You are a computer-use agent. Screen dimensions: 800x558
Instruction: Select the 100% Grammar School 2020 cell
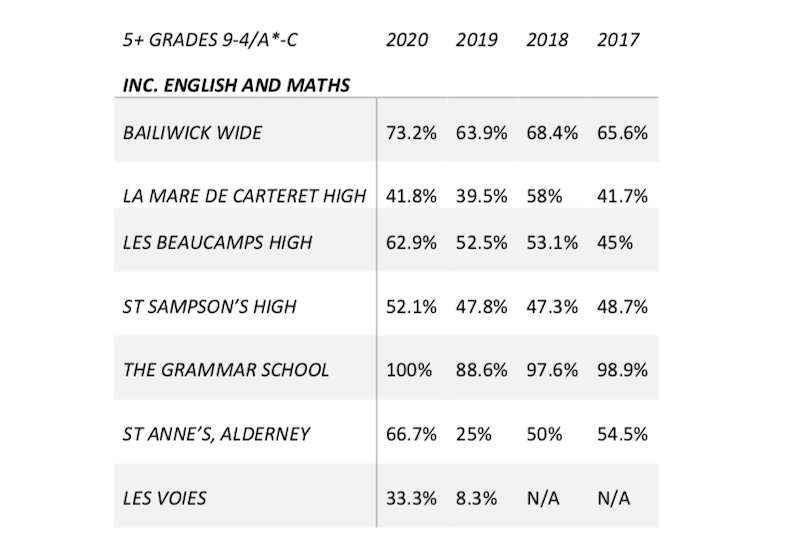pos(409,370)
